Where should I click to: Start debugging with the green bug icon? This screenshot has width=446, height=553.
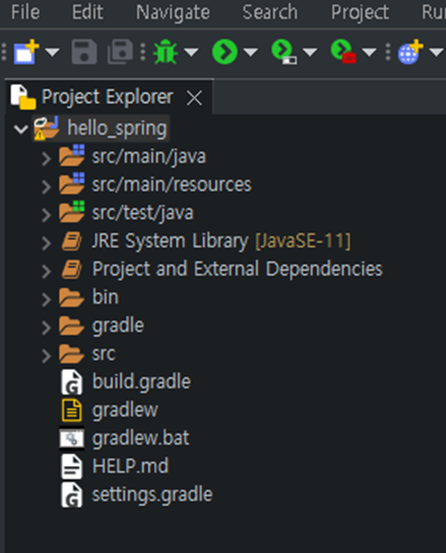165,52
